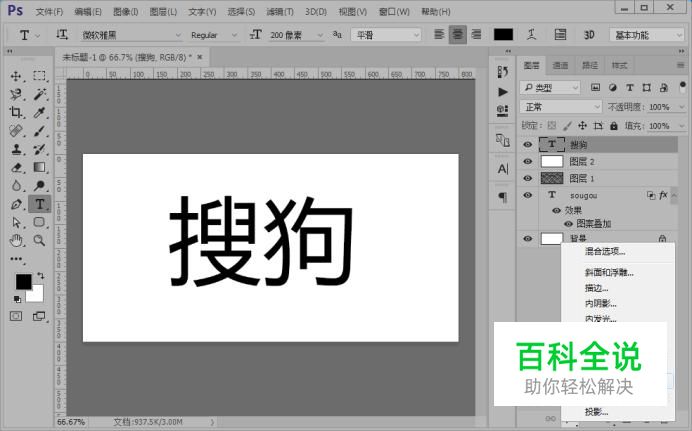Image resolution: width=692 pixels, height=431 pixels.
Task: Select the Eyedropper tool
Action: point(39,112)
